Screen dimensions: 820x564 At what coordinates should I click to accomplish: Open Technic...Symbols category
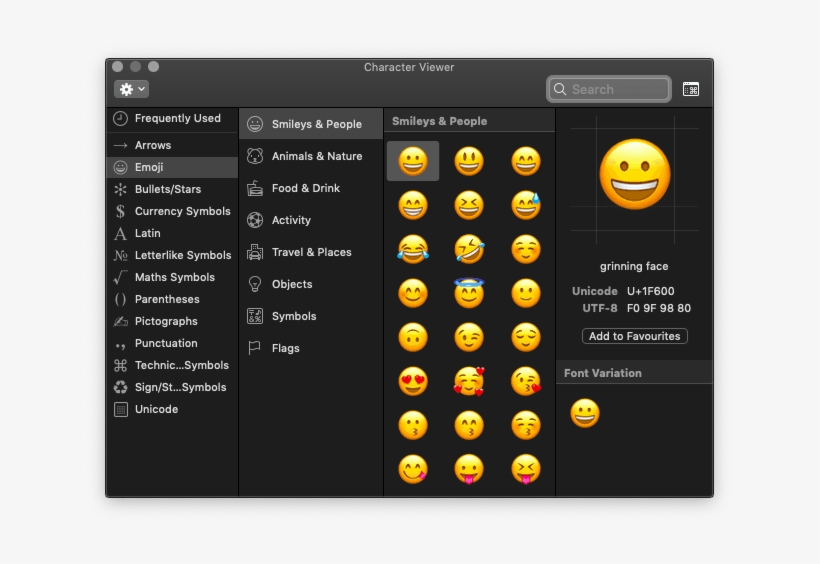[x=172, y=365]
